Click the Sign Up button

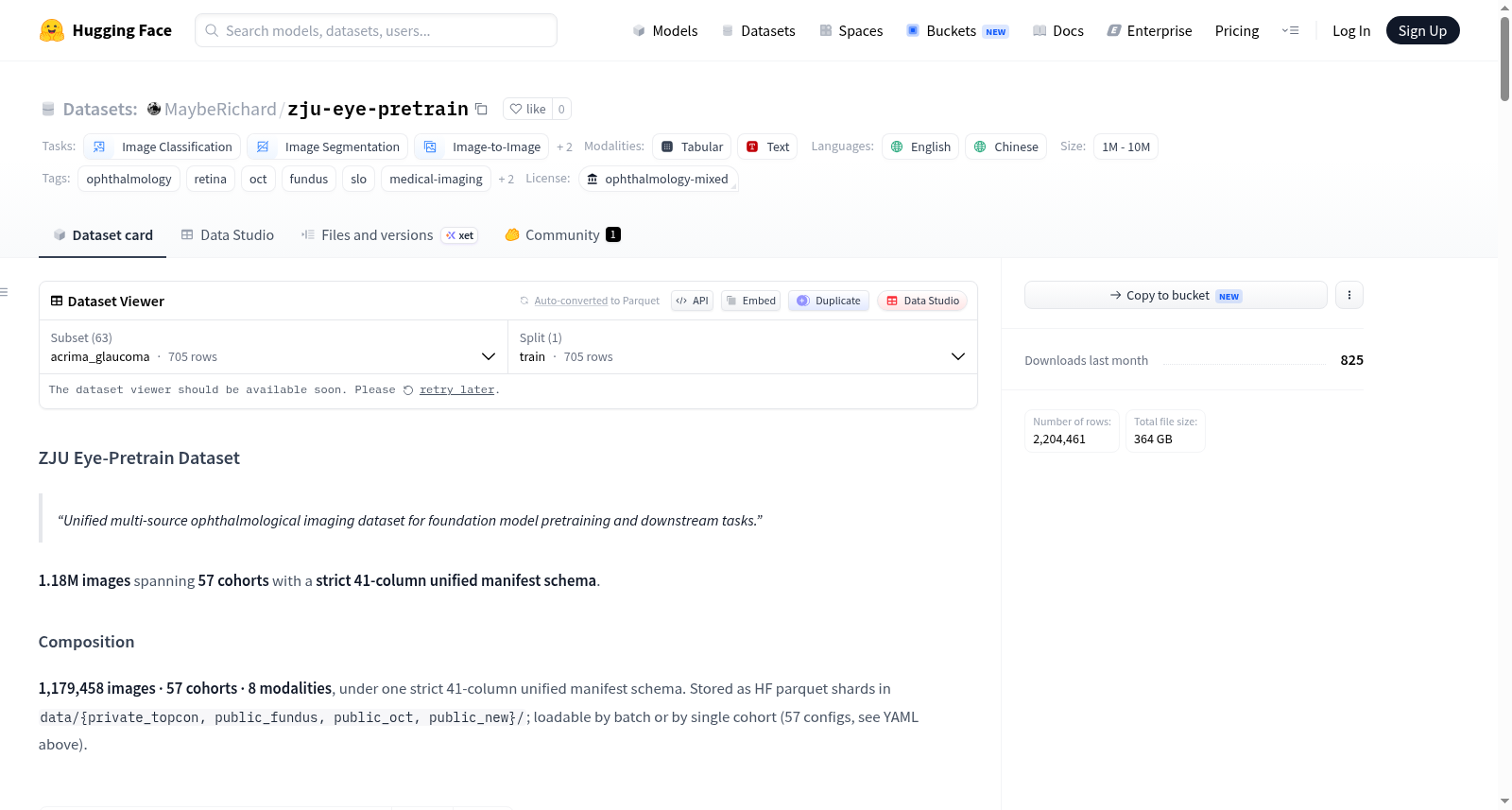click(1422, 30)
